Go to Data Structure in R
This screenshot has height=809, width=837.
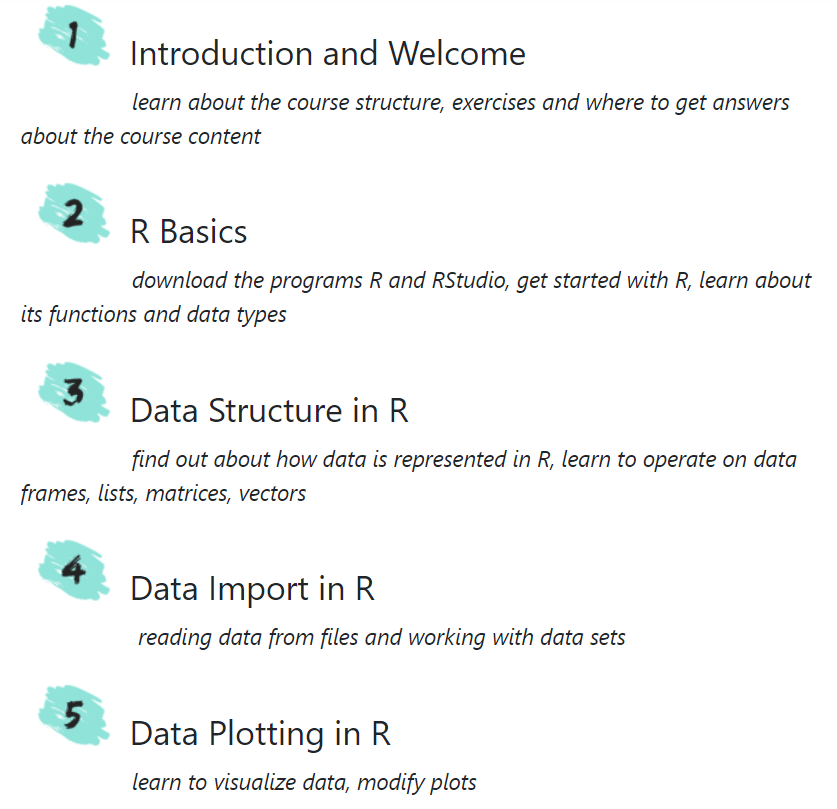coord(269,411)
